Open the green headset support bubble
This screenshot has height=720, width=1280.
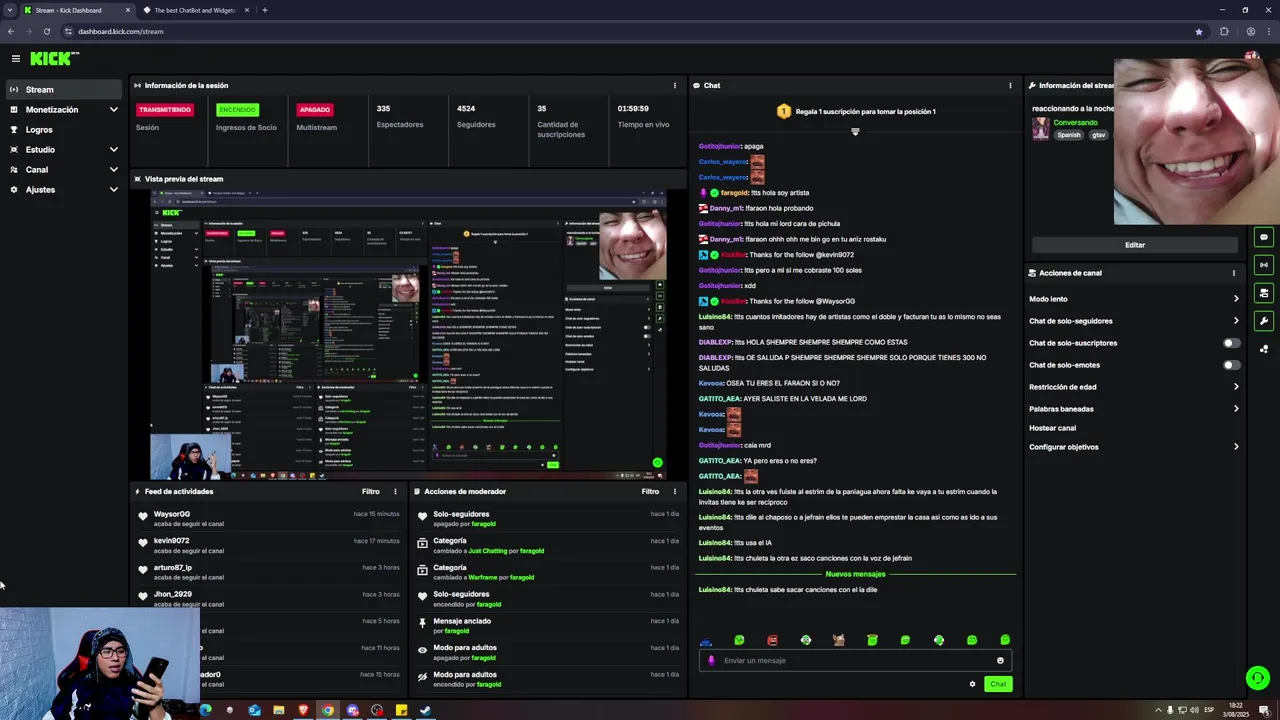click(x=1258, y=677)
